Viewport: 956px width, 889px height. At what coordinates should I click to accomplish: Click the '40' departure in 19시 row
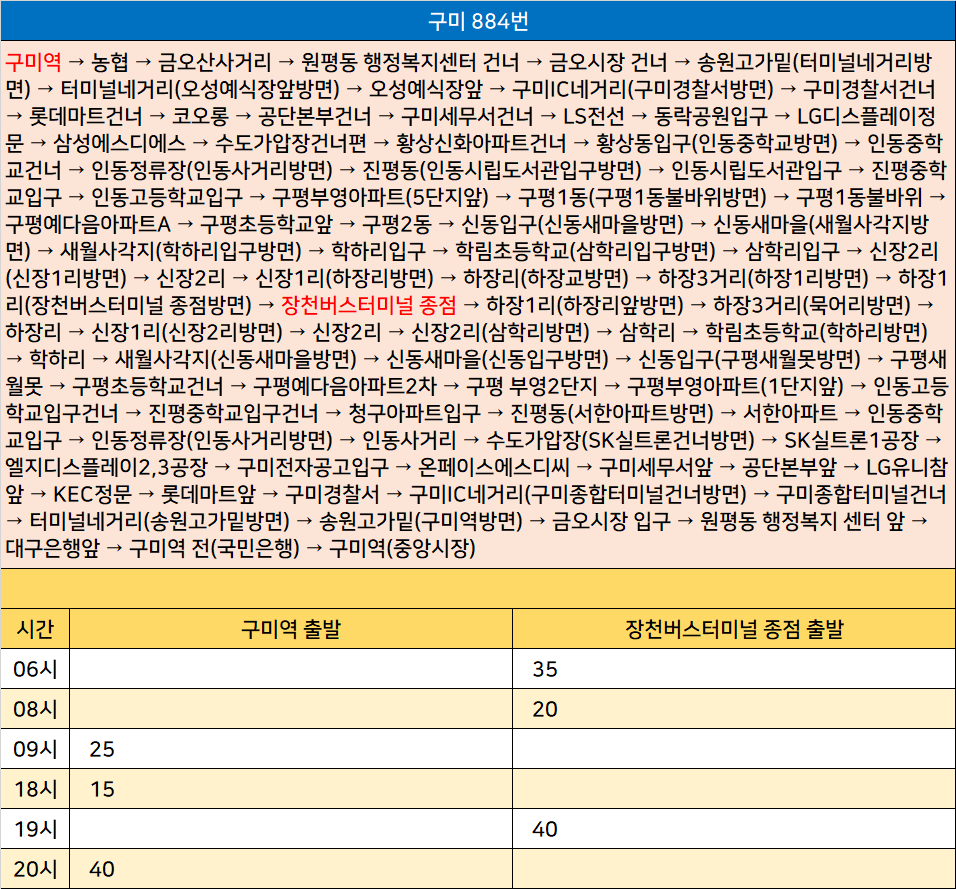coord(545,829)
